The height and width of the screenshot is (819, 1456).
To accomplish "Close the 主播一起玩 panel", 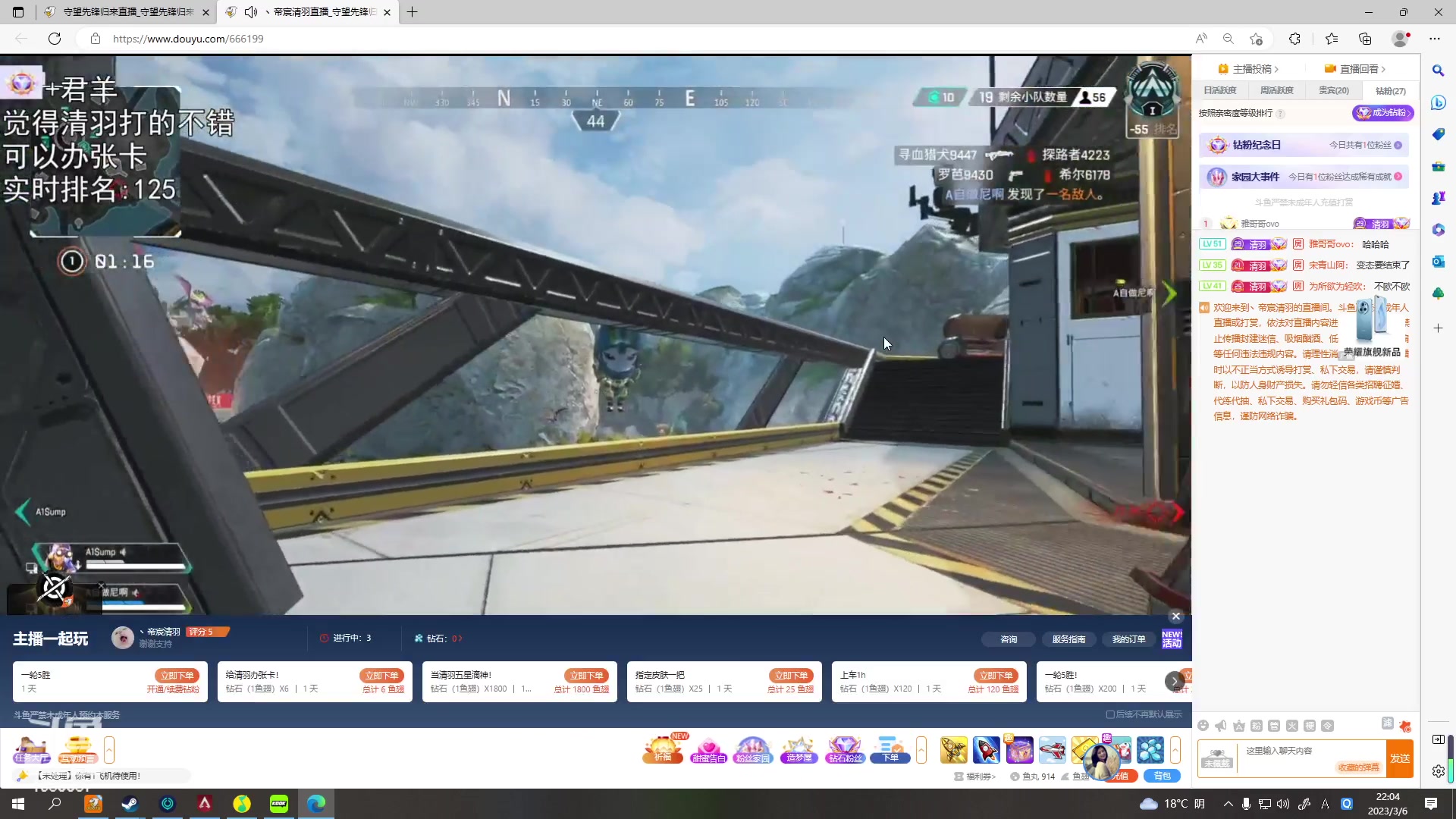I will (x=1175, y=617).
